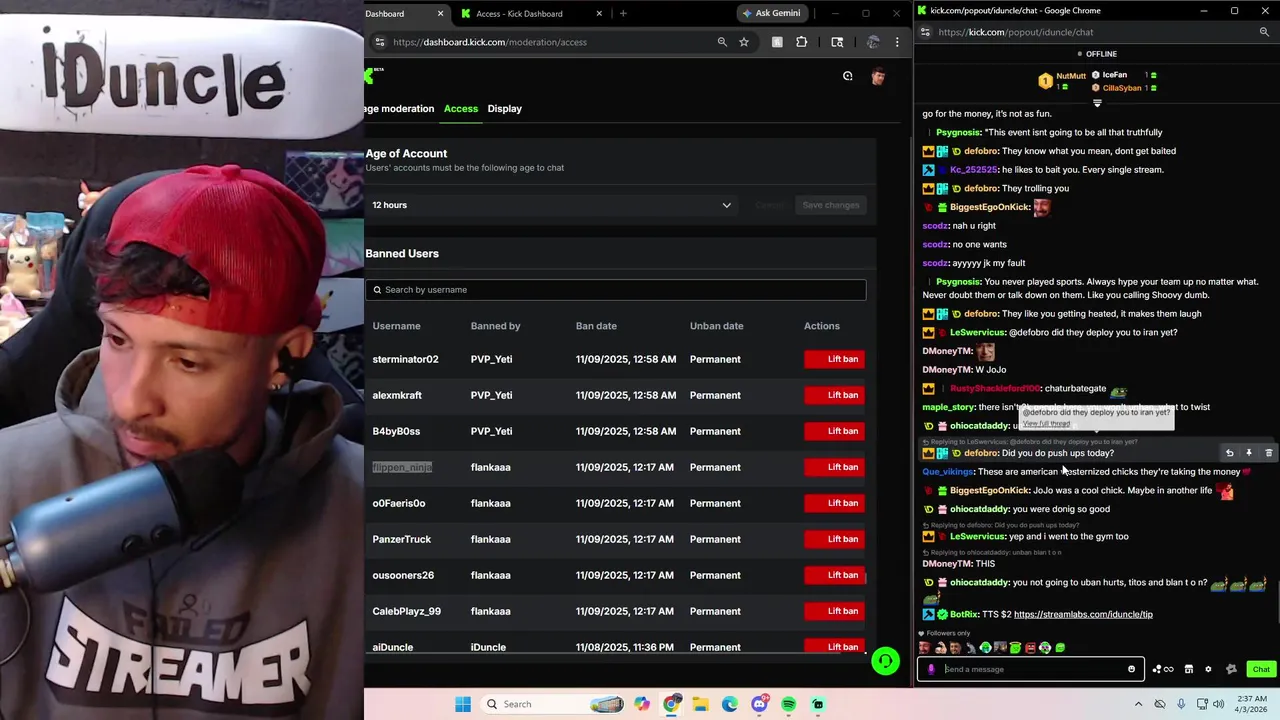Open Spotify from the taskbar
The height and width of the screenshot is (720, 1280).
click(x=789, y=704)
